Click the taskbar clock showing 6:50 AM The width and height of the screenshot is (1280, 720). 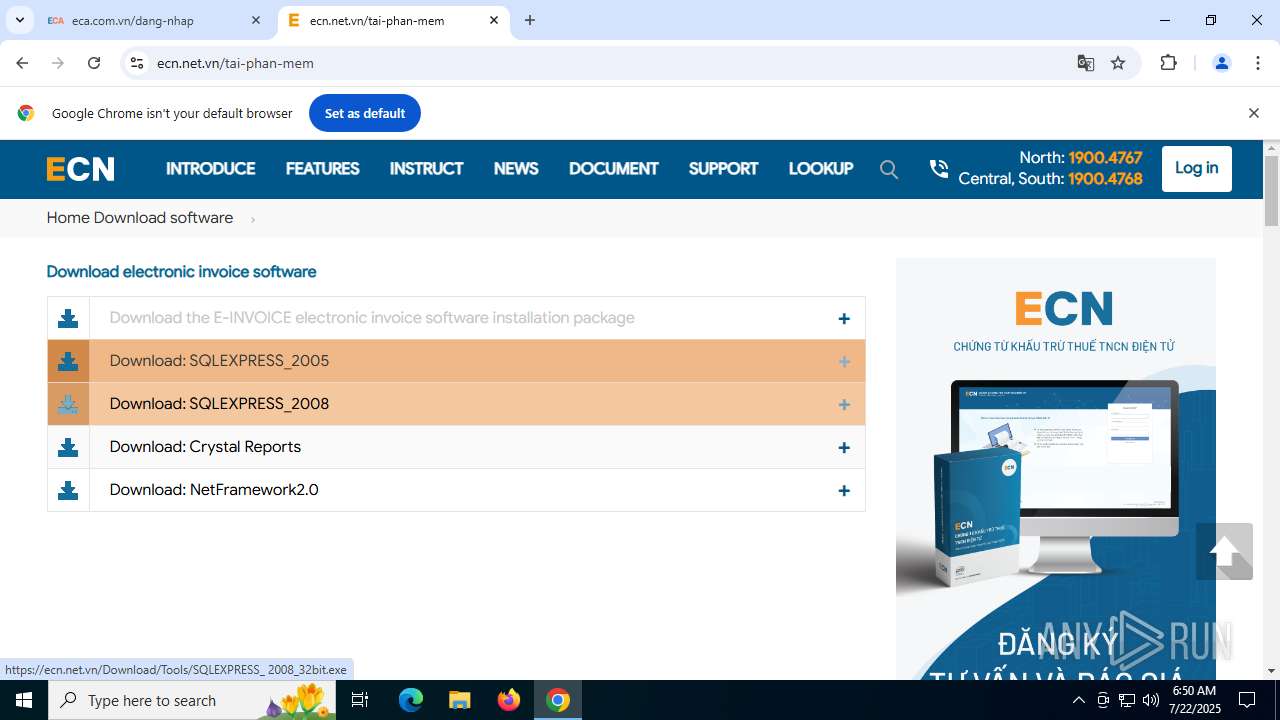tap(1194, 700)
